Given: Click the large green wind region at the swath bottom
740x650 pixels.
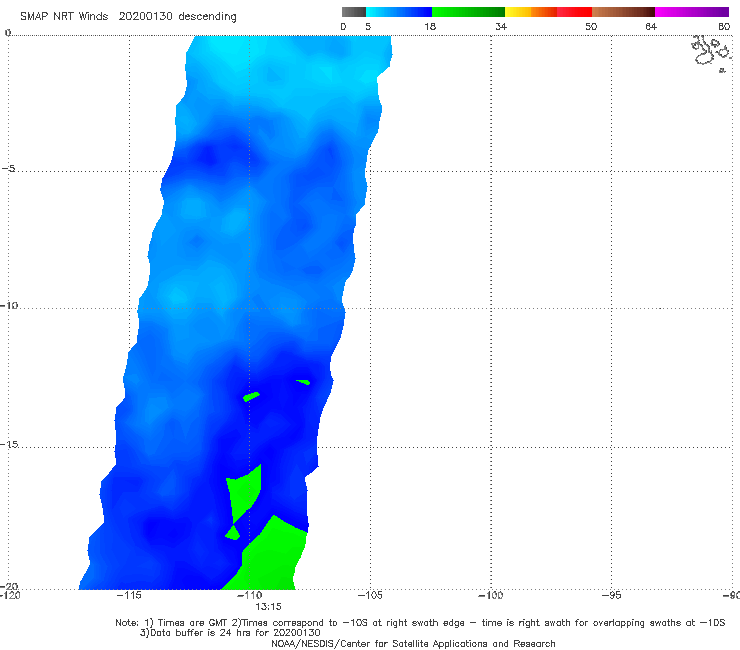Looking at the screenshot, I should point(269,557).
